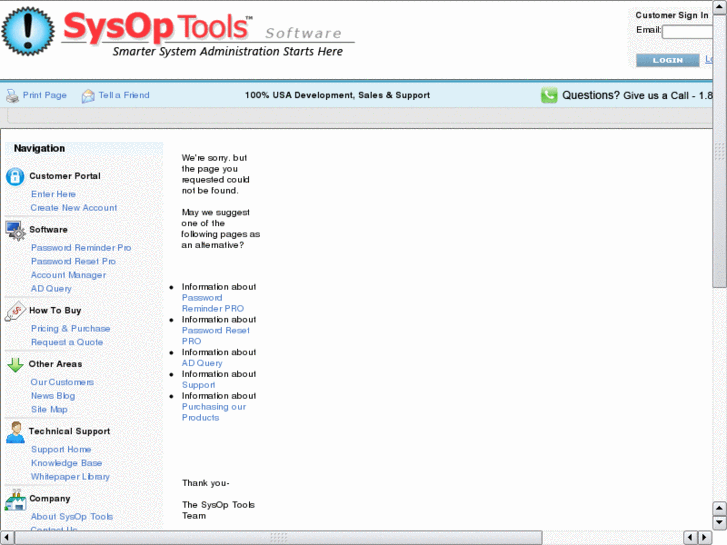The width and height of the screenshot is (727, 545).
Task: Click the vertical scrollbar down arrow
Action: coord(719,522)
